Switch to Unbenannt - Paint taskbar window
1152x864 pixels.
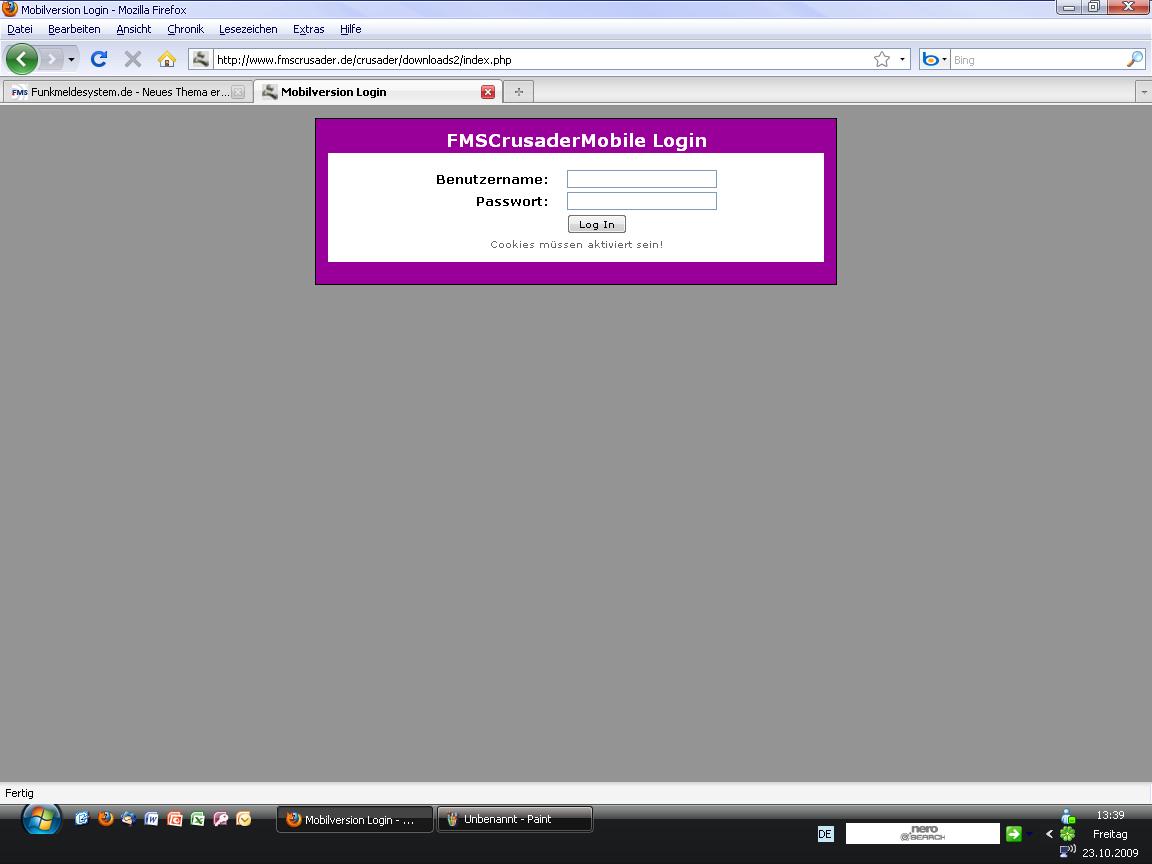click(514, 819)
